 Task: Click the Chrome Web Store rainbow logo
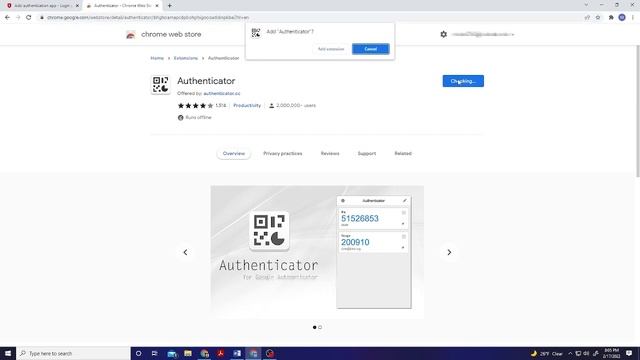coord(131,35)
